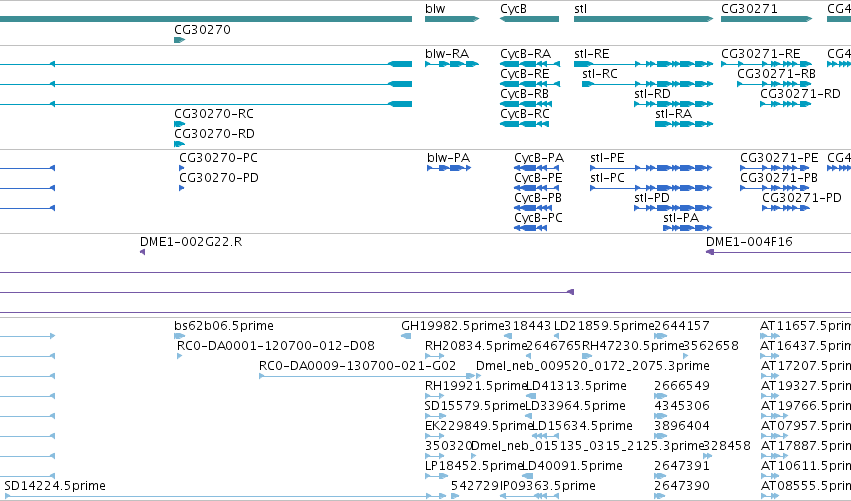The height and width of the screenshot is (501, 851).
Task: Select protein CG30270-PD
Action: (219, 178)
